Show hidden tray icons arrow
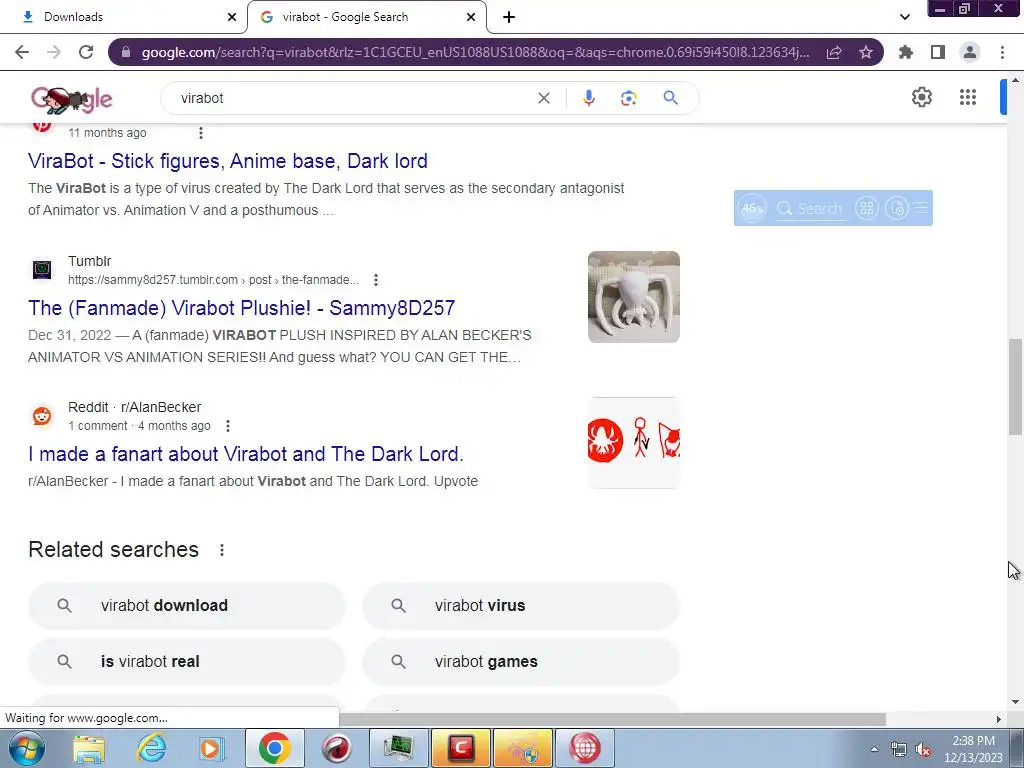1024x768 pixels. pos(874,749)
